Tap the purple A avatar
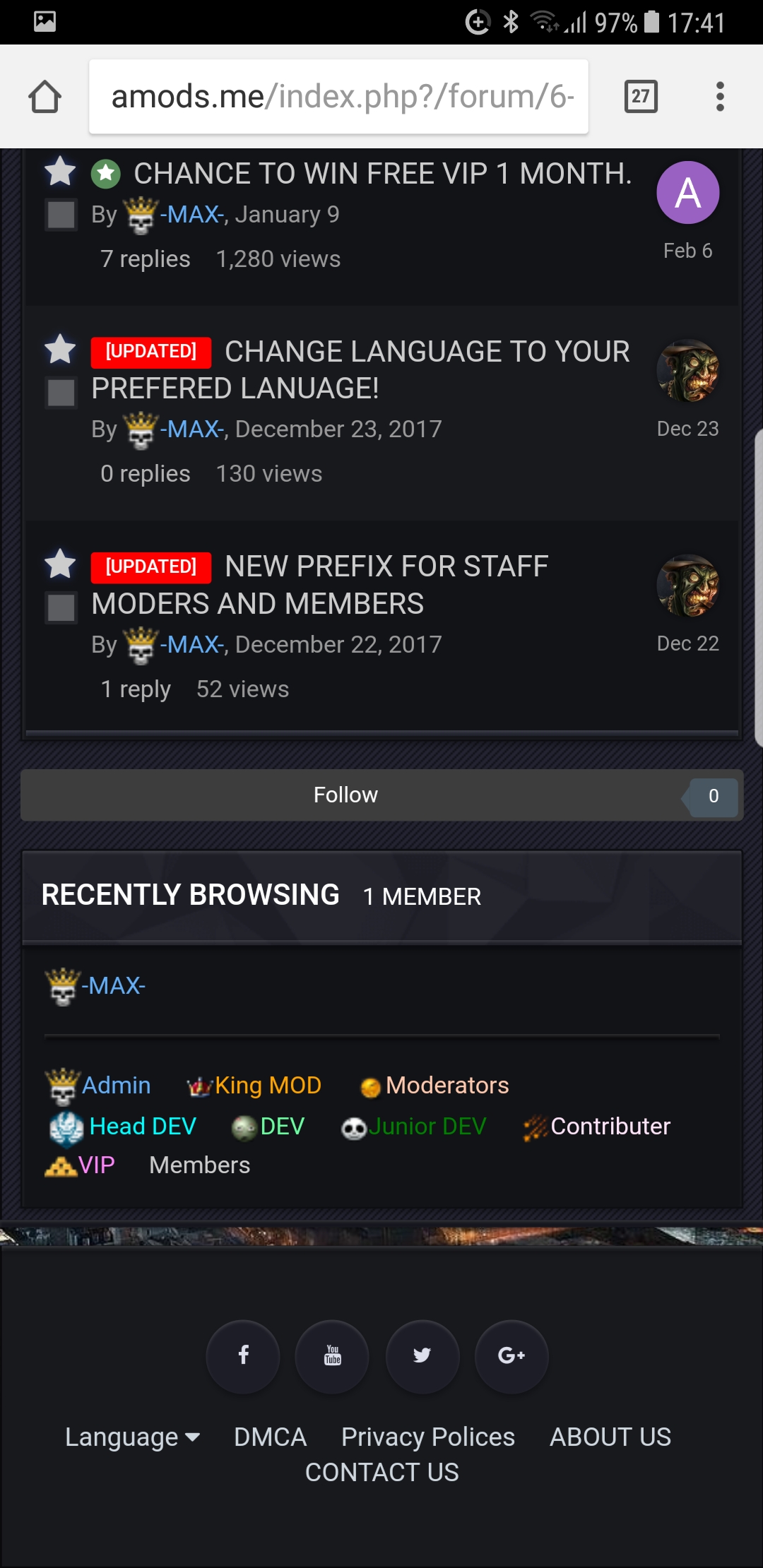763x1568 pixels. point(688,193)
